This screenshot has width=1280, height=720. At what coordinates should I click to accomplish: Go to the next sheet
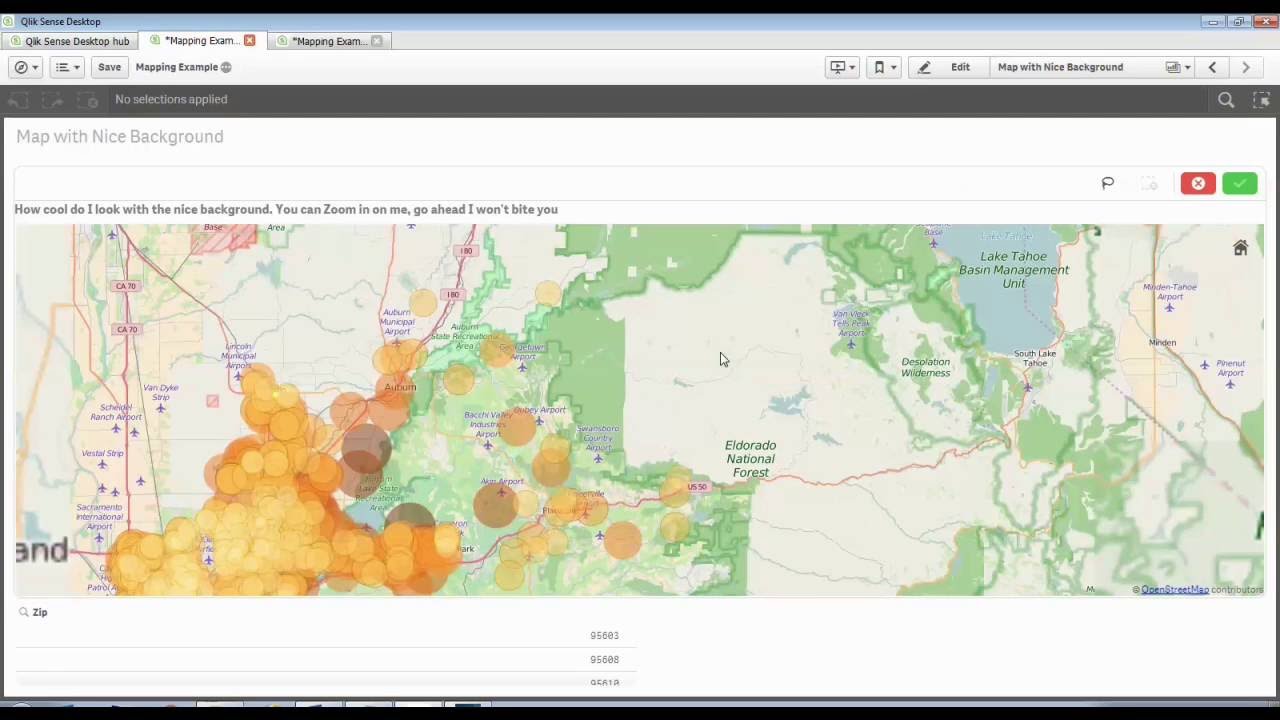(1246, 67)
